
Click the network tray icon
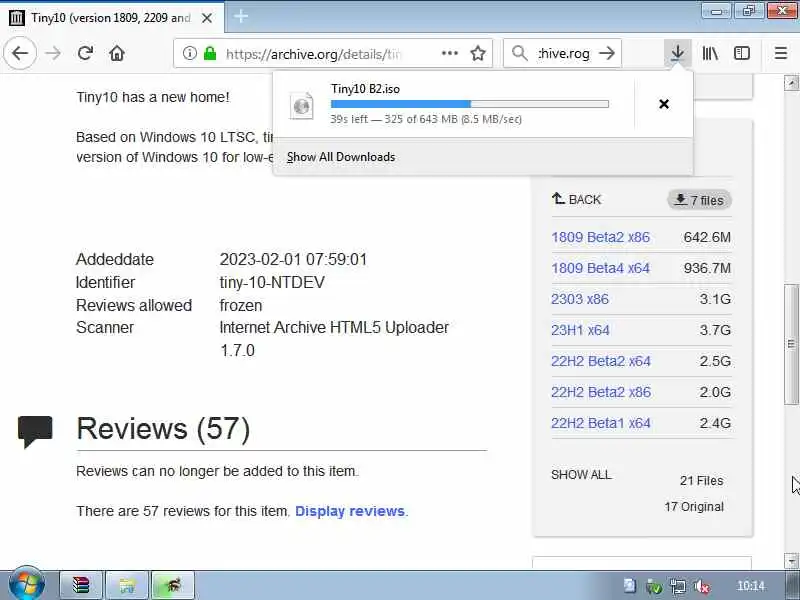(678, 587)
